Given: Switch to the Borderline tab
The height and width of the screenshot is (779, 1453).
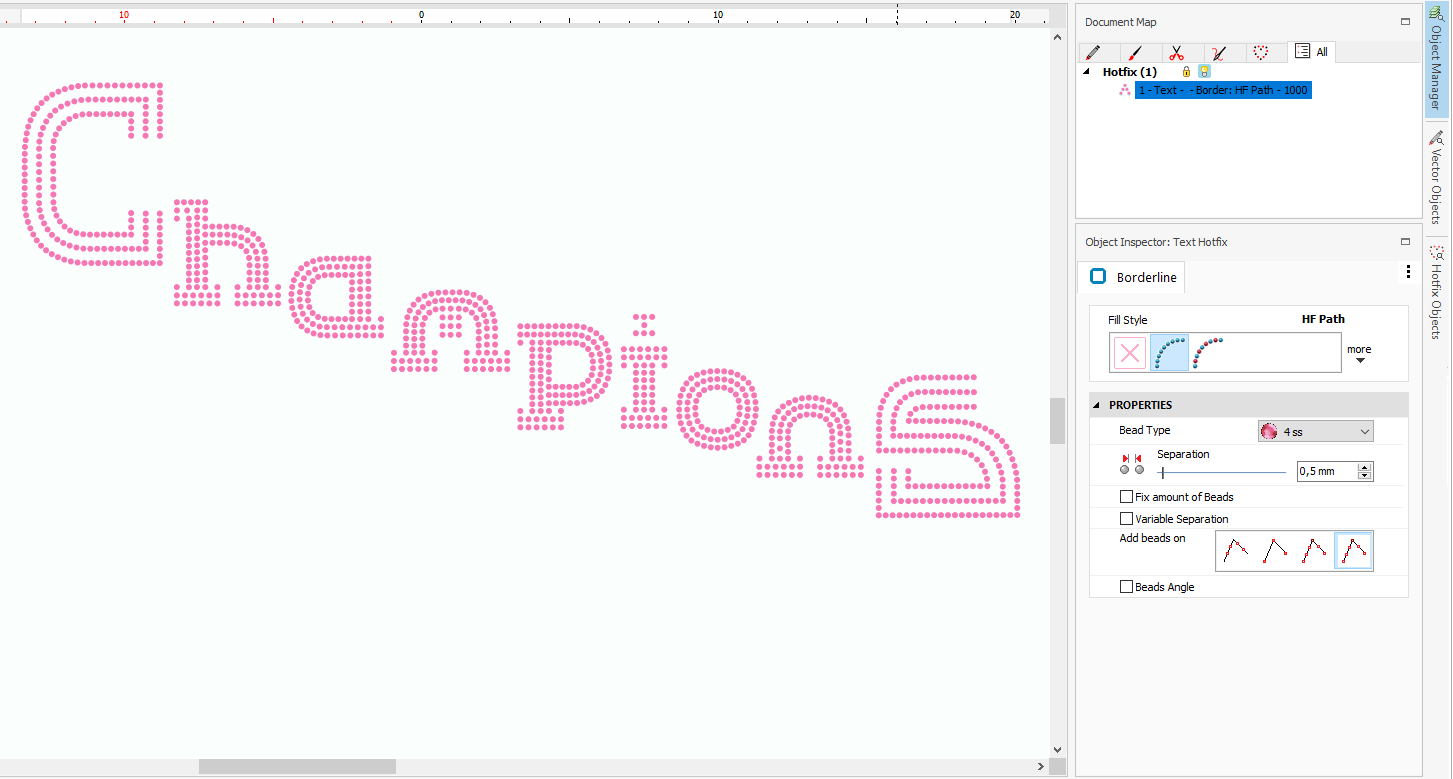Looking at the screenshot, I should click(x=1132, y=277).
